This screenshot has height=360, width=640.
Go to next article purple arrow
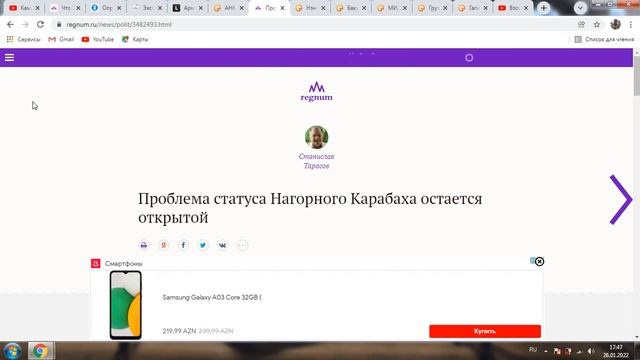[620, 200]
